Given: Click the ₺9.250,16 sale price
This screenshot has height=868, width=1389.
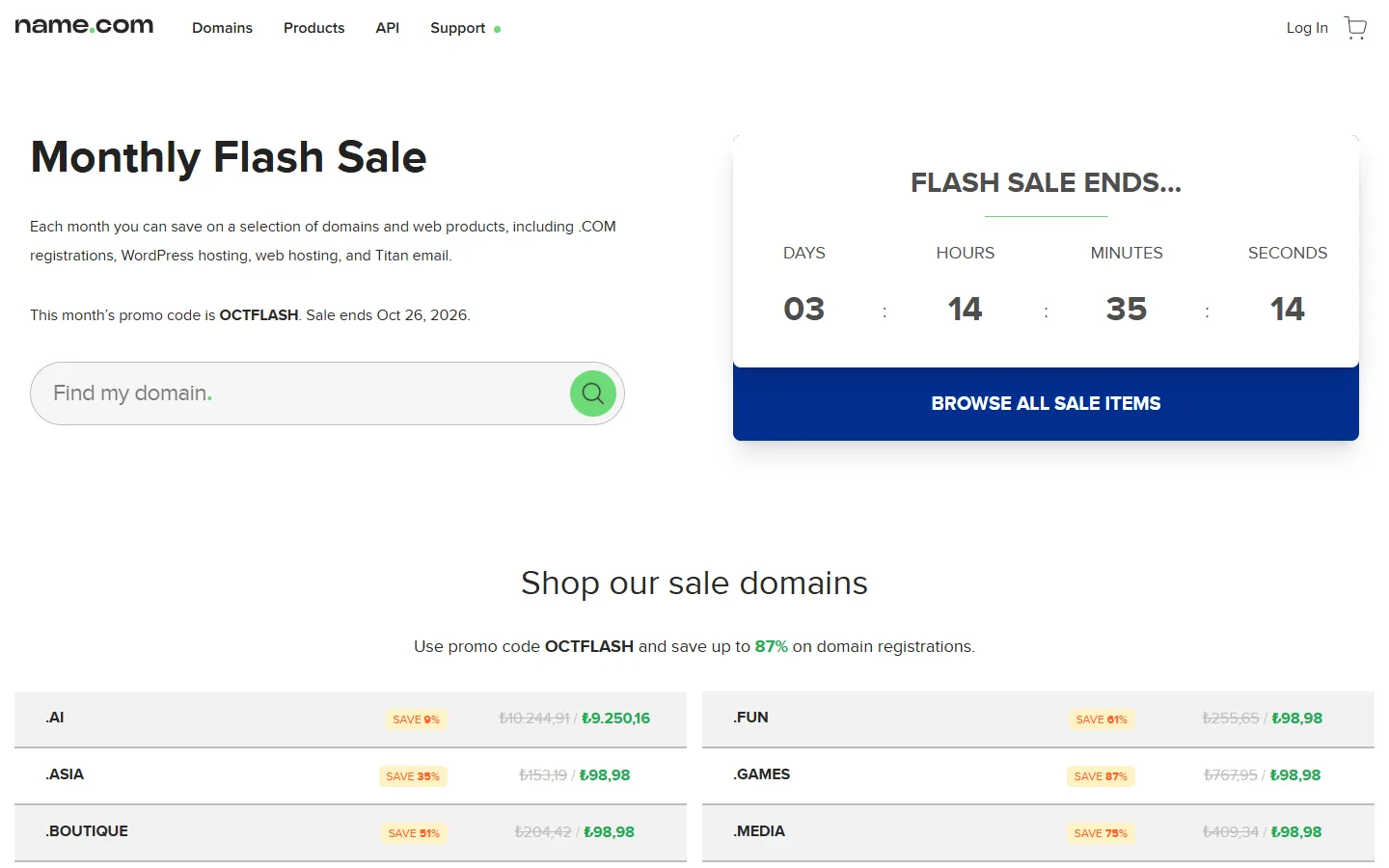Looking at the screenshot, I should click(615, 719).
